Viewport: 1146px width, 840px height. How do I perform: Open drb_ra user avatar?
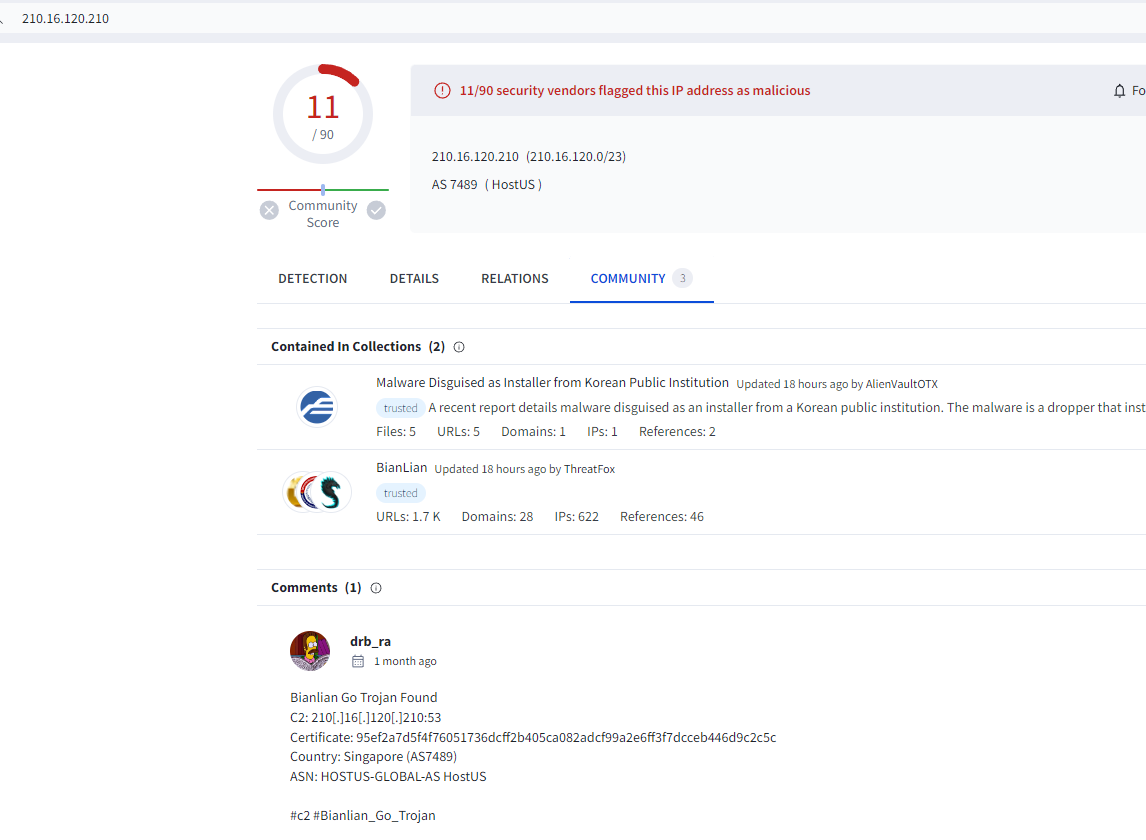click(310, 651)
